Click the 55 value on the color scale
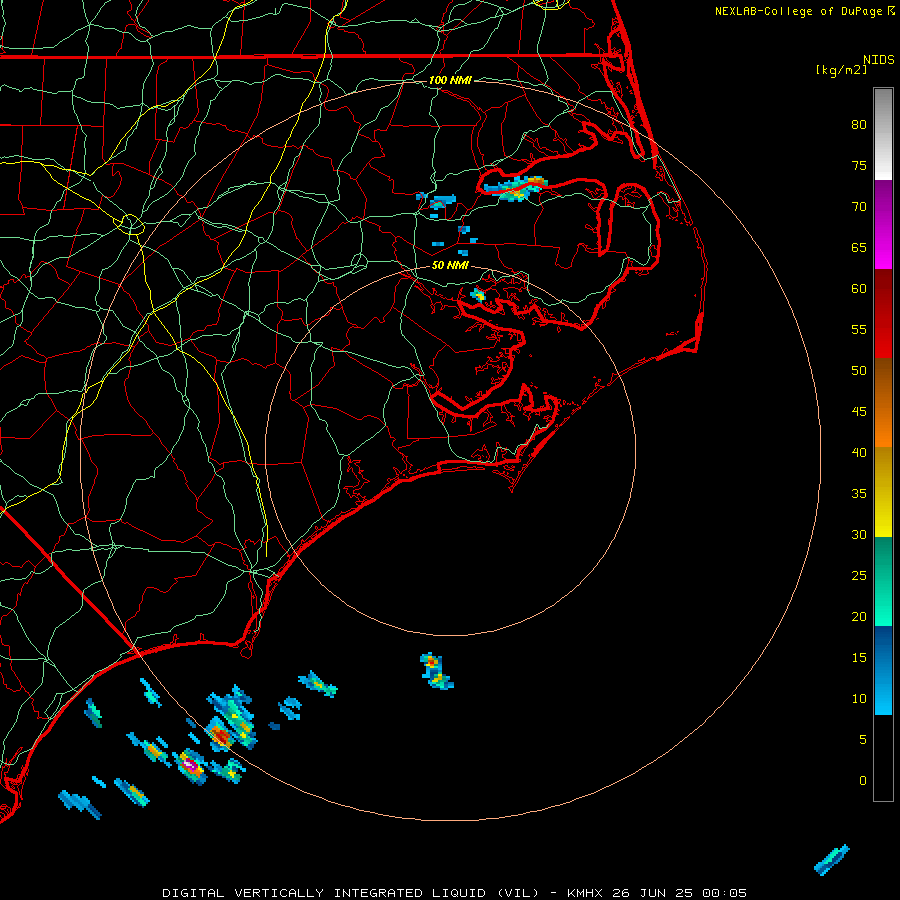Image resolution: width=900 pixels, height=900 pixels. [859, 329]
